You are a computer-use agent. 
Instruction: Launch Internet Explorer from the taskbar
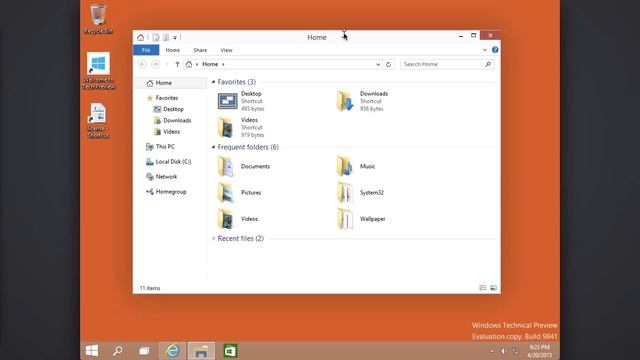[x=173, y=351]
